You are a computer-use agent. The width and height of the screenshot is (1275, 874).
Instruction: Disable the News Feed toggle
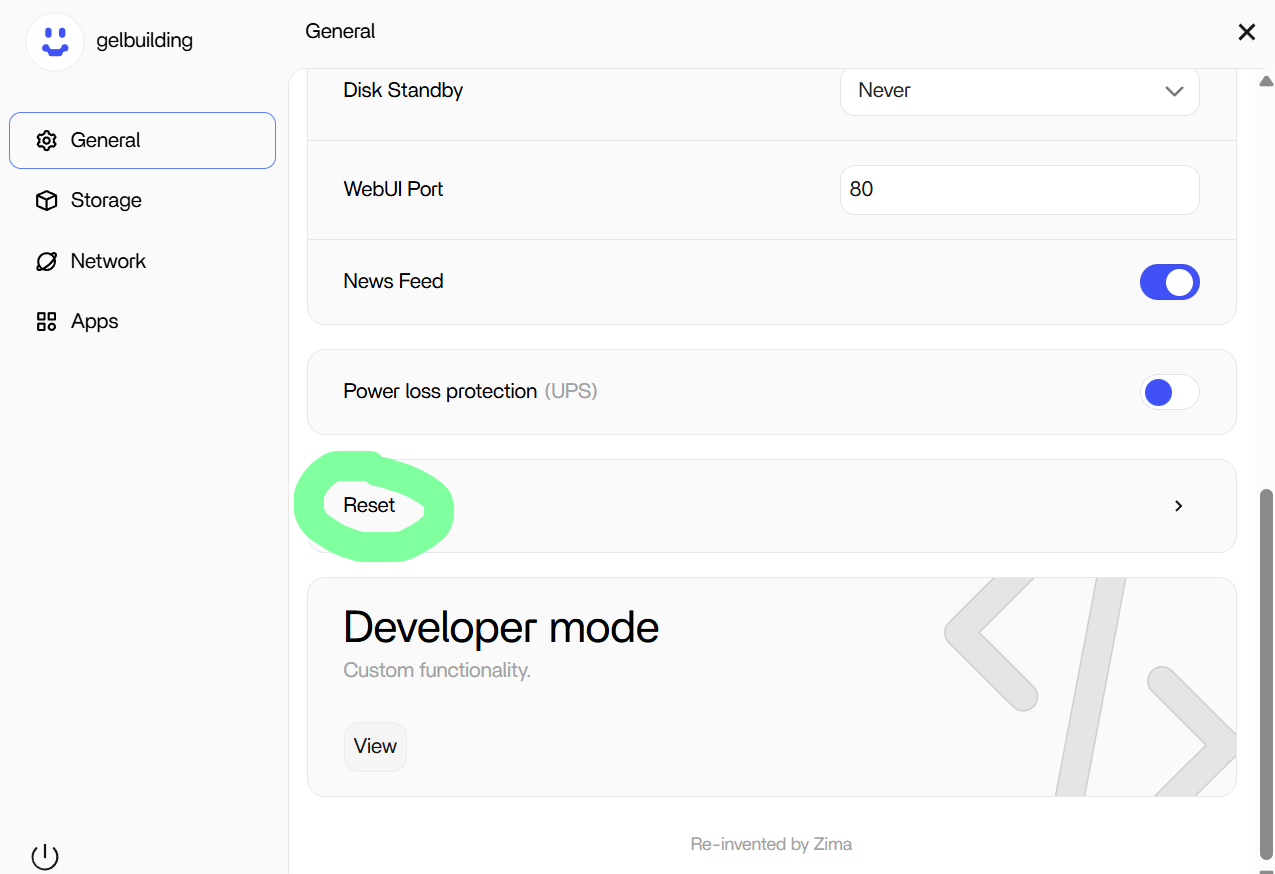1169,283
